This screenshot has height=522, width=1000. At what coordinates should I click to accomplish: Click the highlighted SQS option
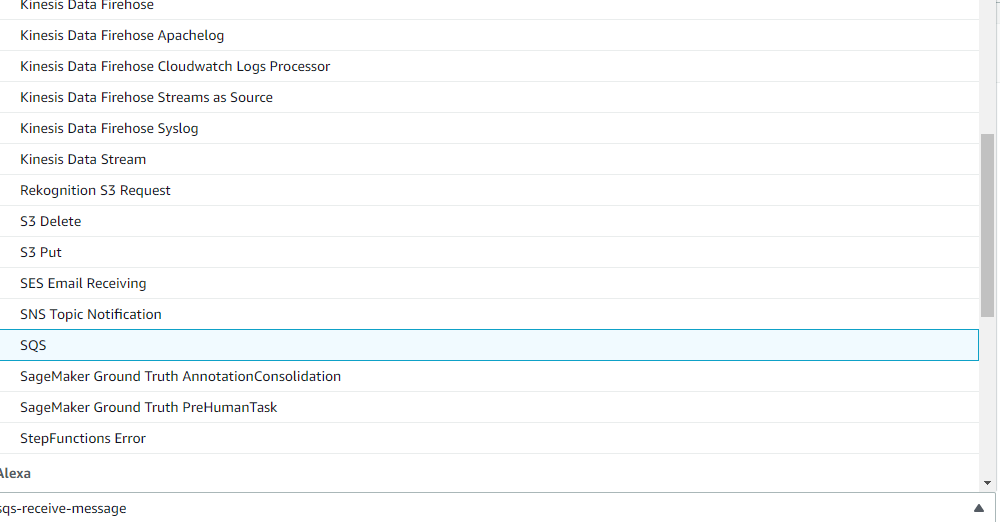coord(489,345)
